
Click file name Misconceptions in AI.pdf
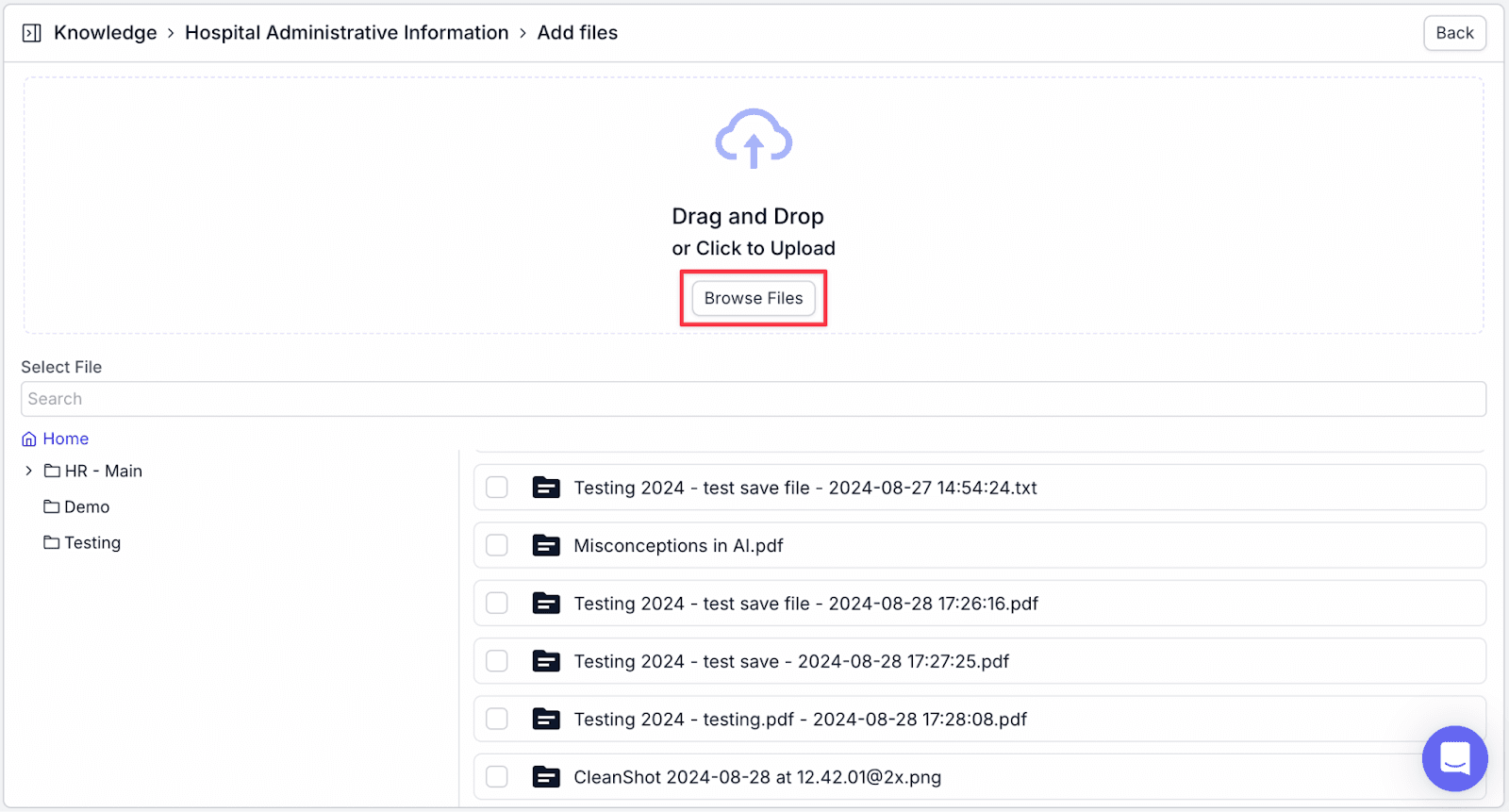678,545
